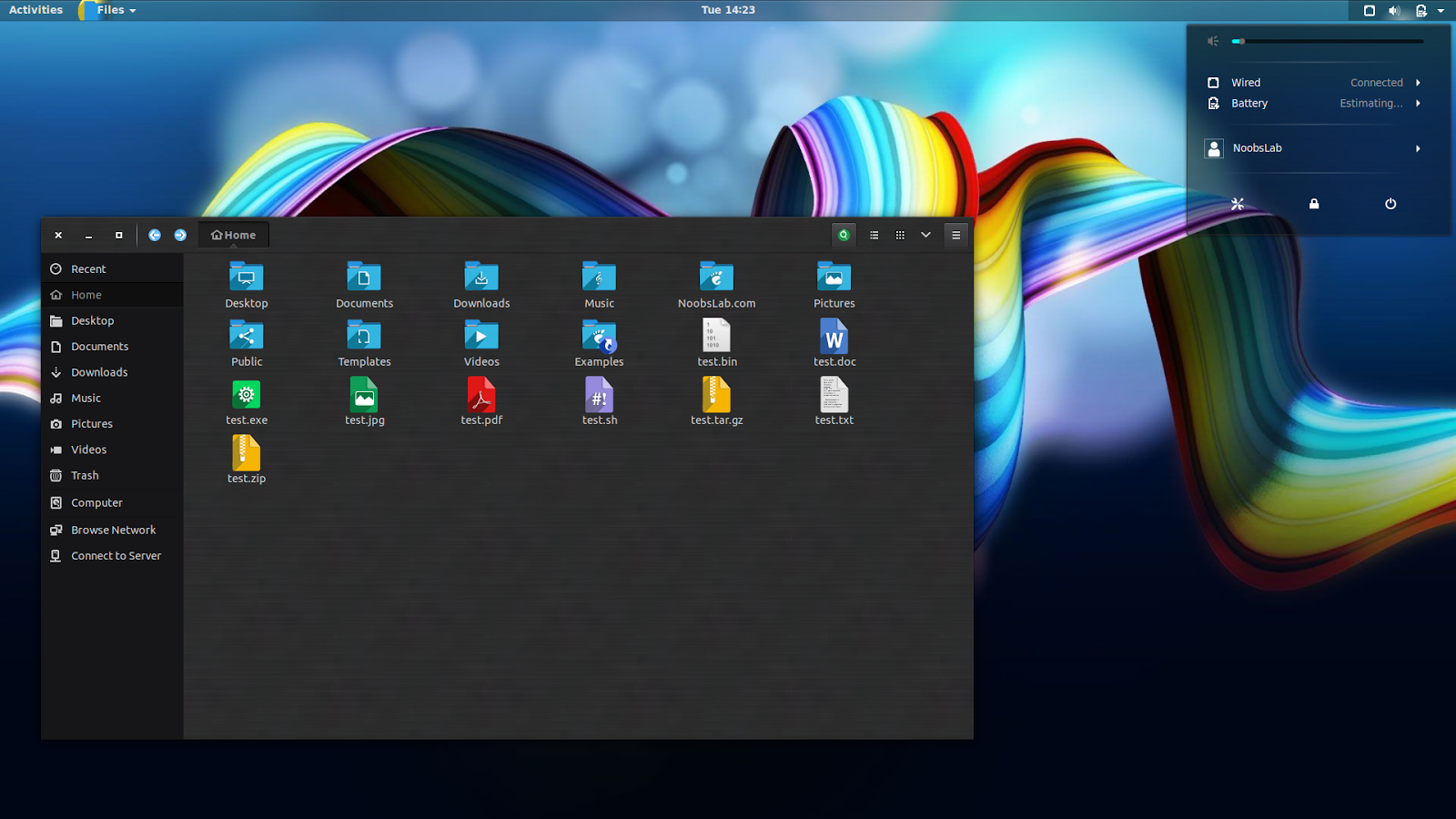Viewport: 1456px width, 819px height.
Task: Switch to list view in the file manager
Action: click(874, 235)
